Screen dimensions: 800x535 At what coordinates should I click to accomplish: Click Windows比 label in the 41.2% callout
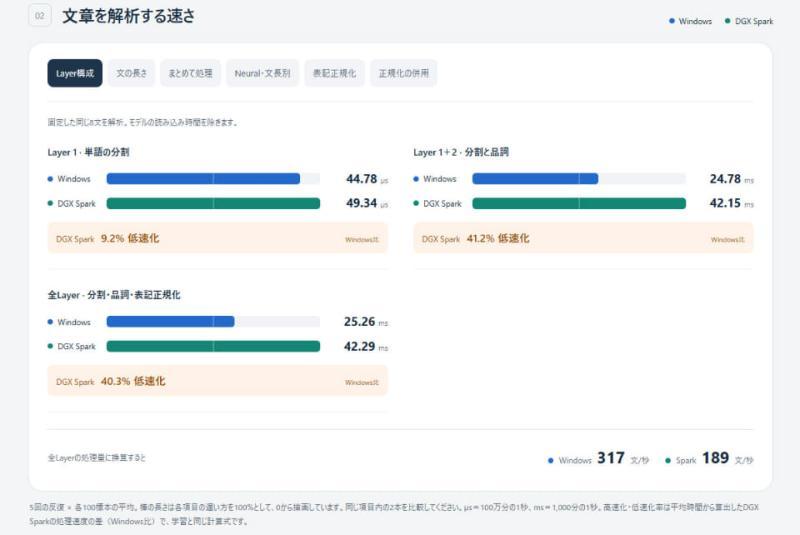(728, 240)
